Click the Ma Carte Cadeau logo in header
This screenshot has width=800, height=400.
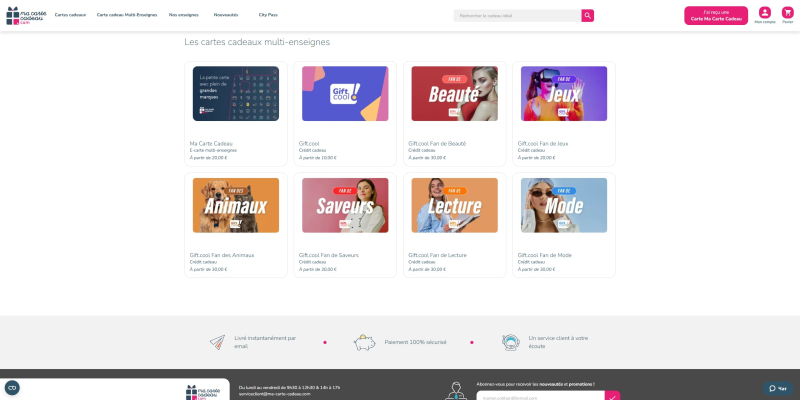point(26,16)
